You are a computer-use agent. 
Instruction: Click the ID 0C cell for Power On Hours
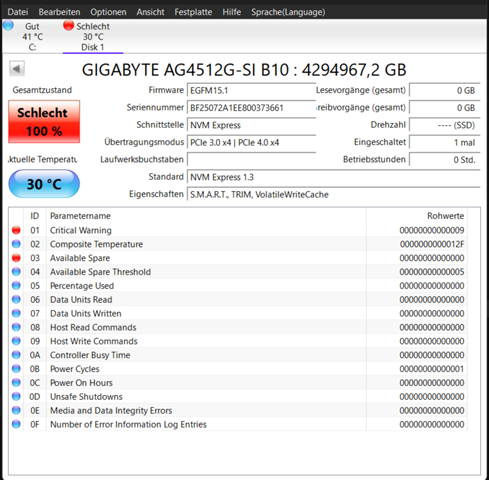(x=35, y=383)
